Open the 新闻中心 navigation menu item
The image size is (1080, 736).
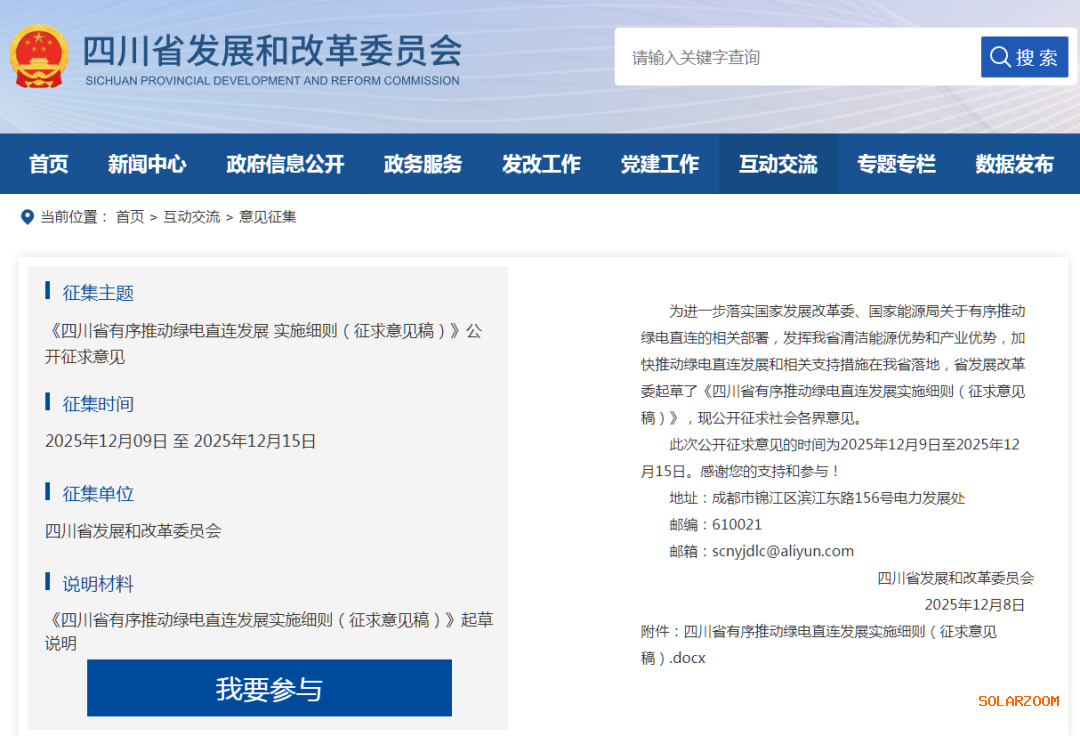click(147, 164)
